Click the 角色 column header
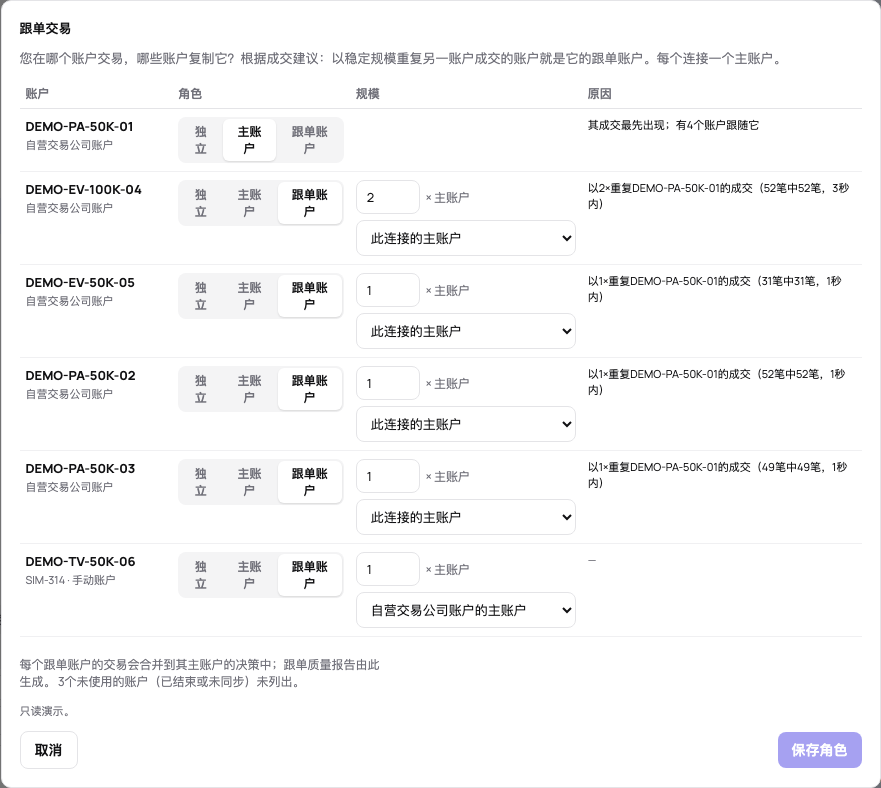The image size is (881, 788). (x=190, y=94)
